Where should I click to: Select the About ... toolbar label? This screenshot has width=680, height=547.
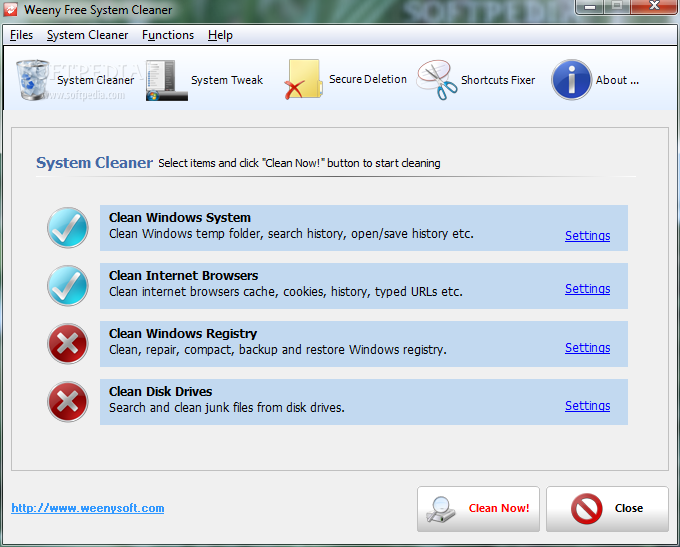(617, 80)
